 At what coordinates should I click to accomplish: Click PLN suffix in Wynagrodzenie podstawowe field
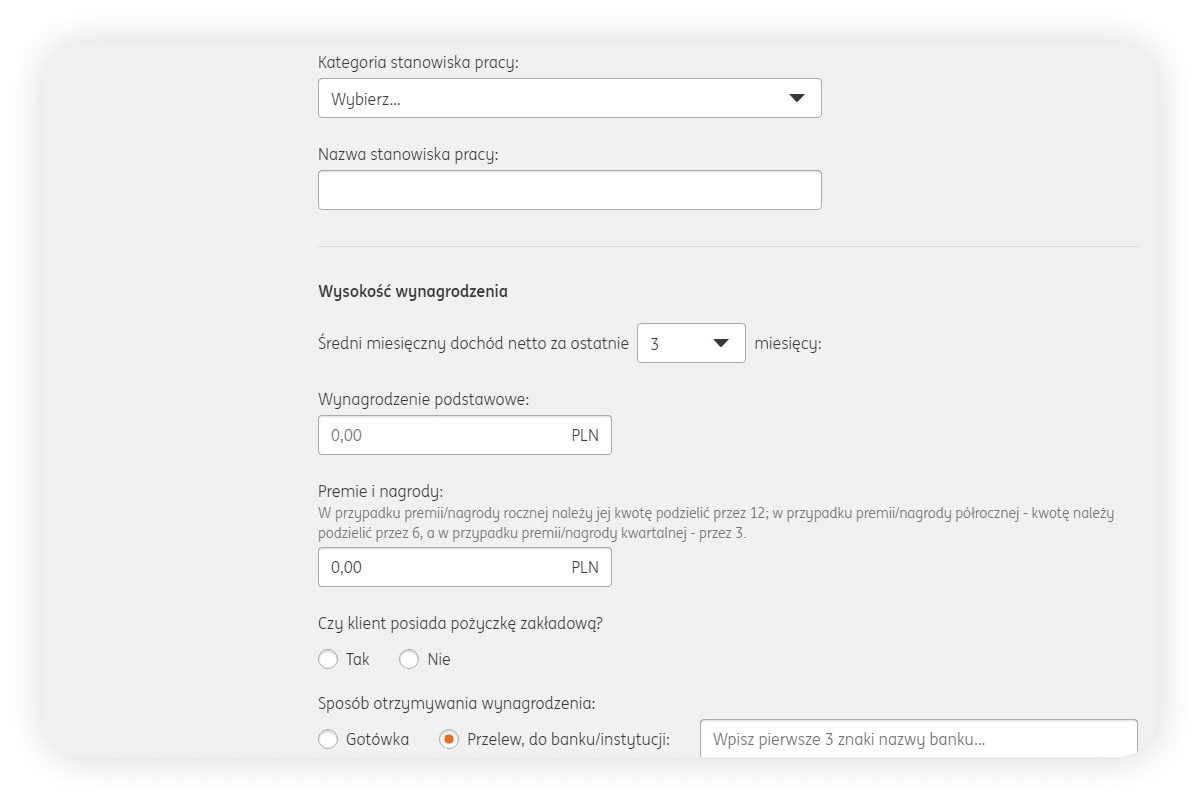click(585, 436)
